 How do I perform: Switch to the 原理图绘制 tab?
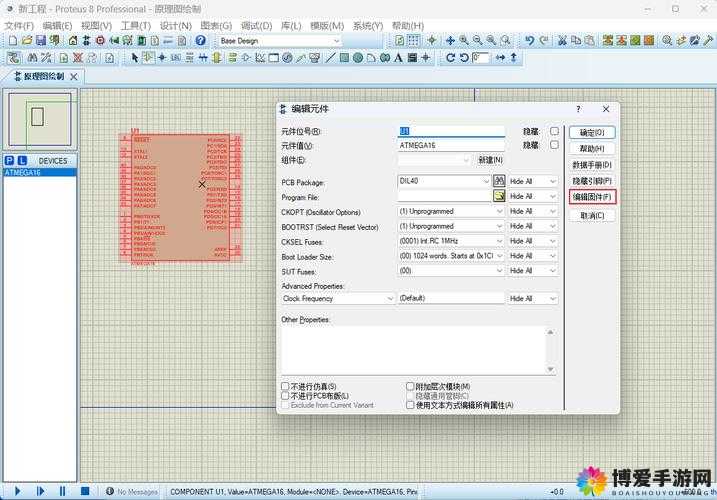click(x=44, y=76)
